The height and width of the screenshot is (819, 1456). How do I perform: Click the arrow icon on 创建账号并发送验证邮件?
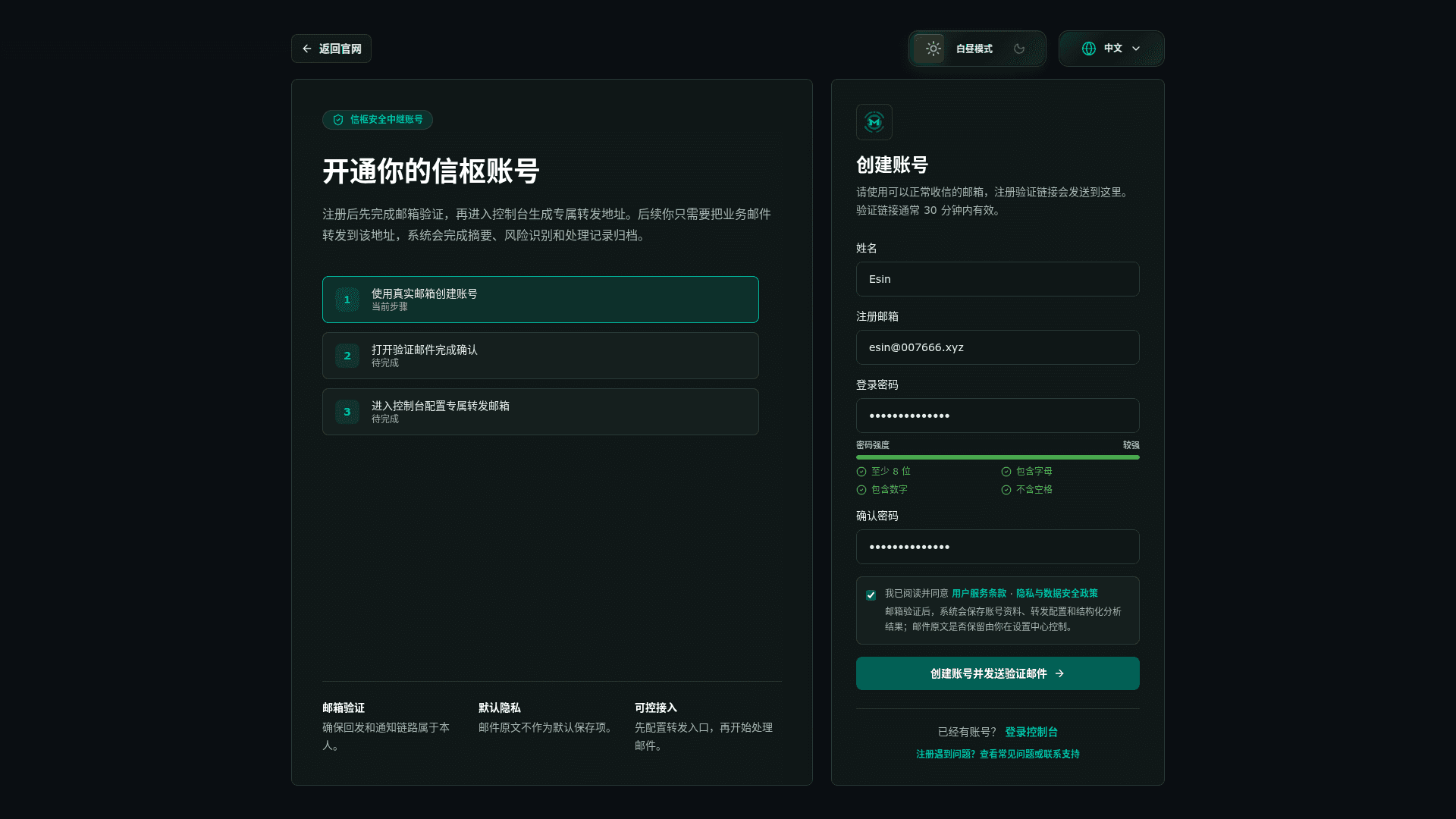[1059, 673]
